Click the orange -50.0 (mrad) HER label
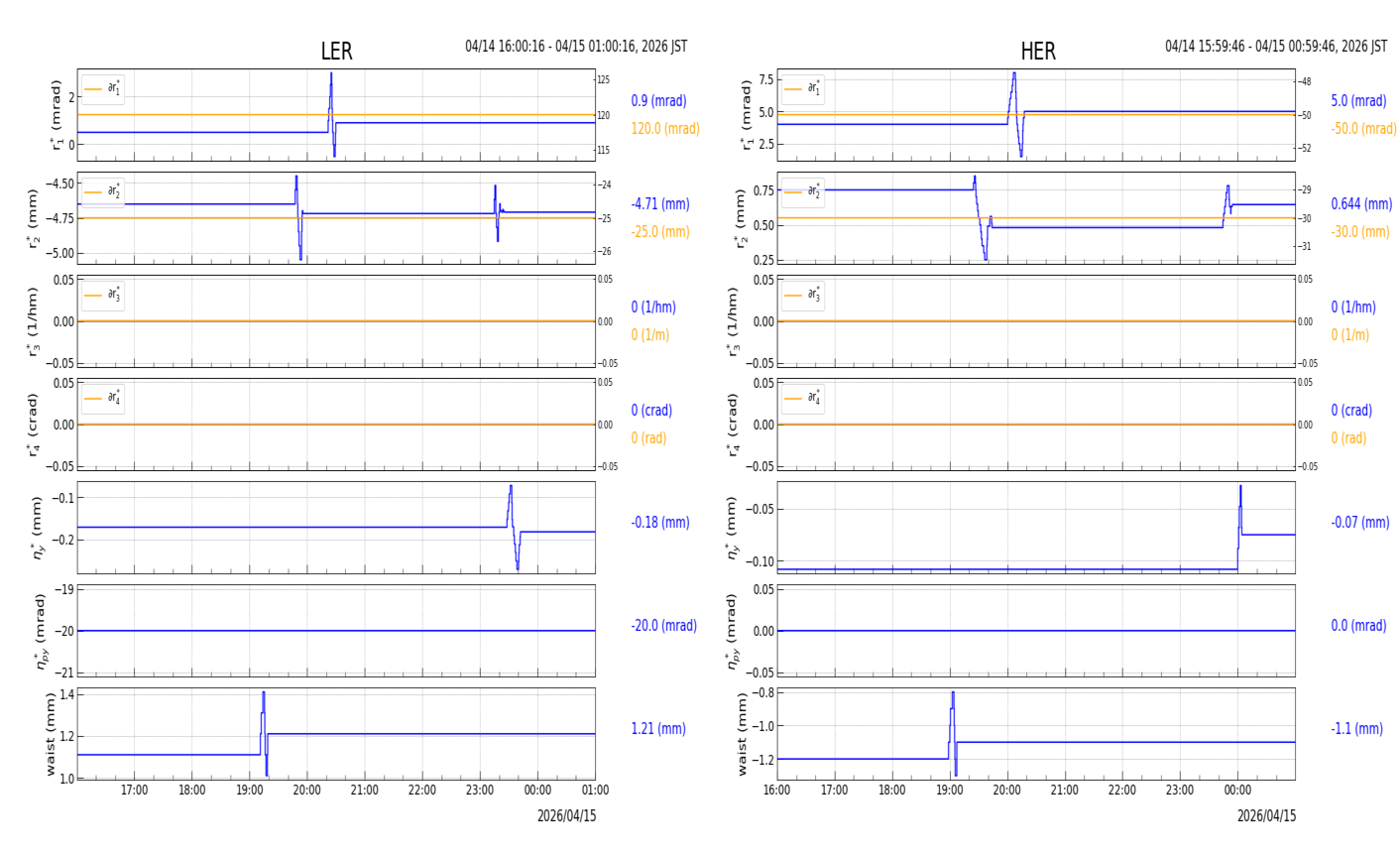This screenshot has width=1400, height=857. pyautogui.click(x=1363, y=129)
